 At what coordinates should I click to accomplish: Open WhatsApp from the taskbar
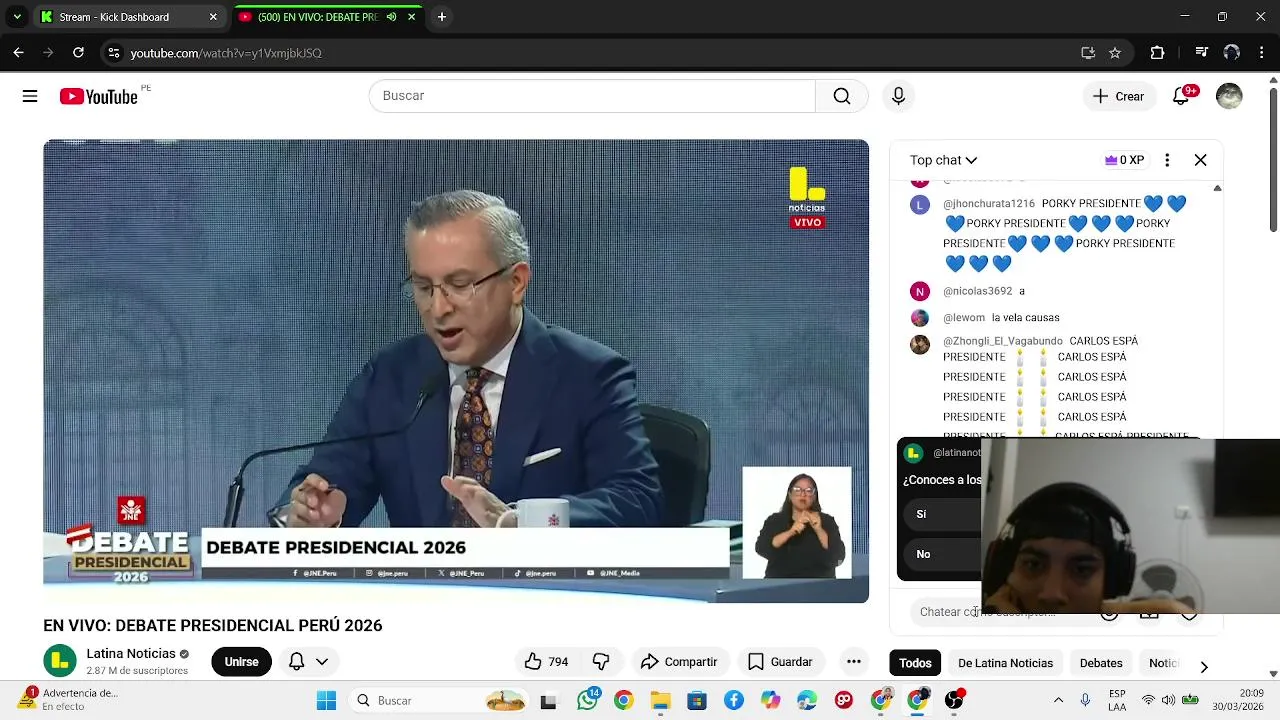click(587, 700)
